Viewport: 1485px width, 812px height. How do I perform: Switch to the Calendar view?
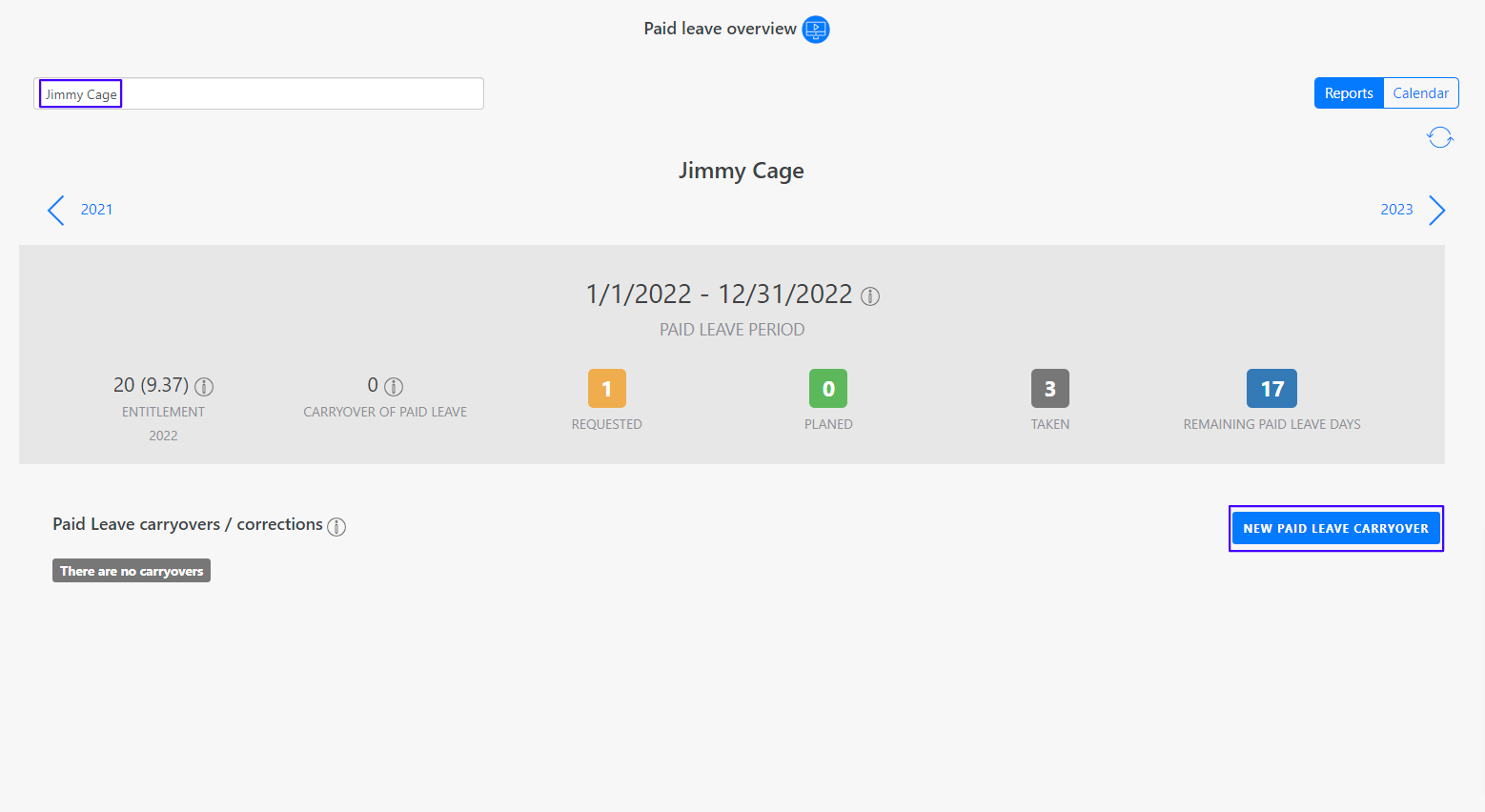[x=1420, y=93]
